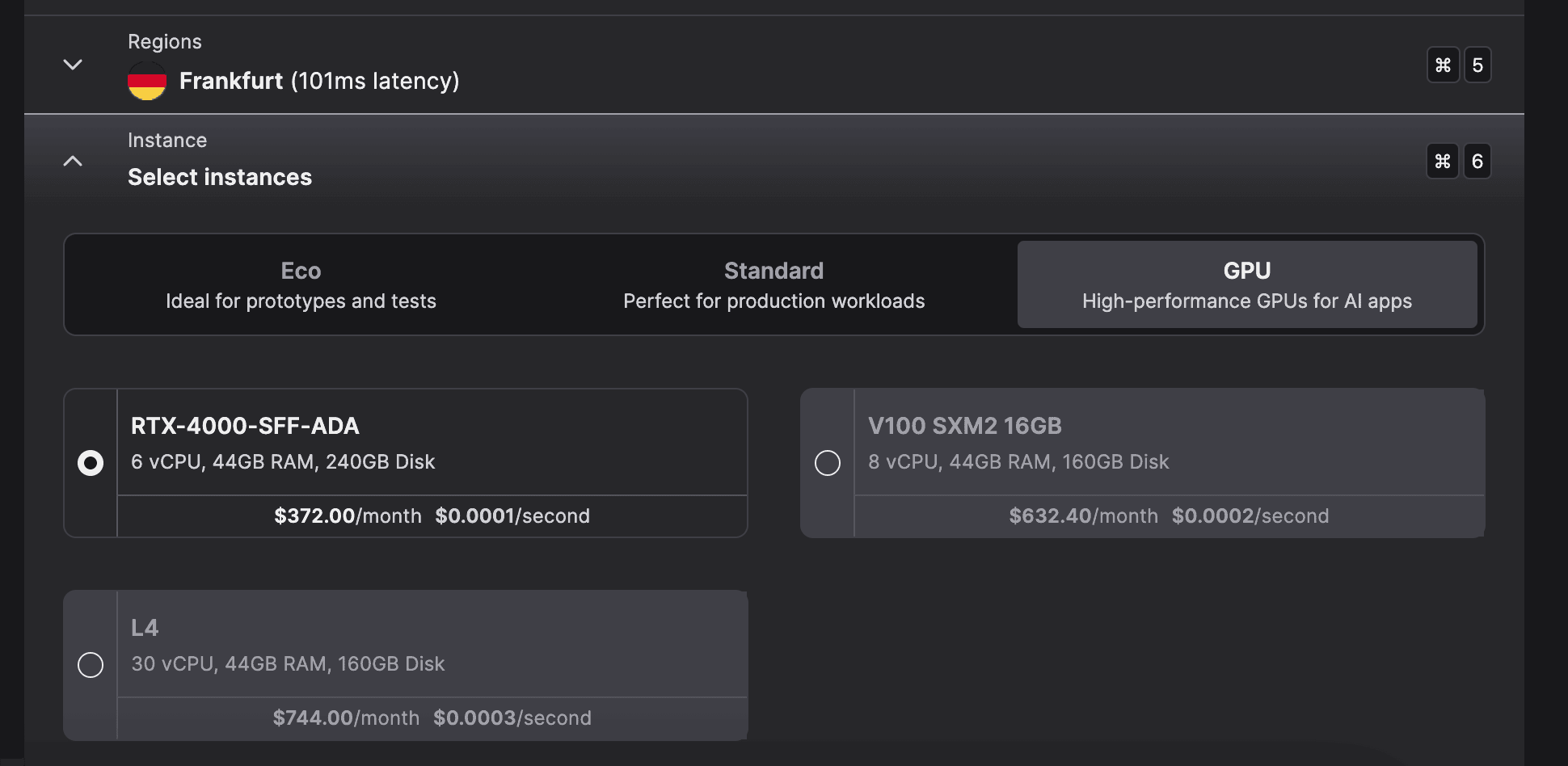This screenshot has width=1568, height=766.
Task: Click the L4 card specs text
Action: click(288, 663)
